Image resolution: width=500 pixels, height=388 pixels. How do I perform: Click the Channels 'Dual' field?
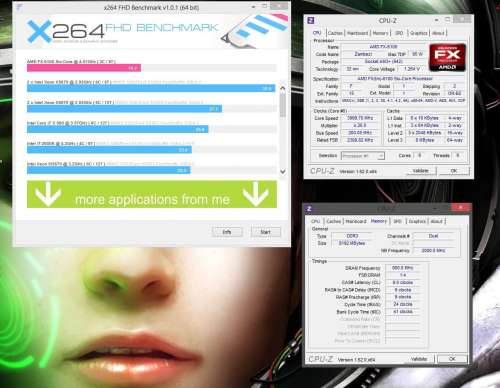click(433, 236)
